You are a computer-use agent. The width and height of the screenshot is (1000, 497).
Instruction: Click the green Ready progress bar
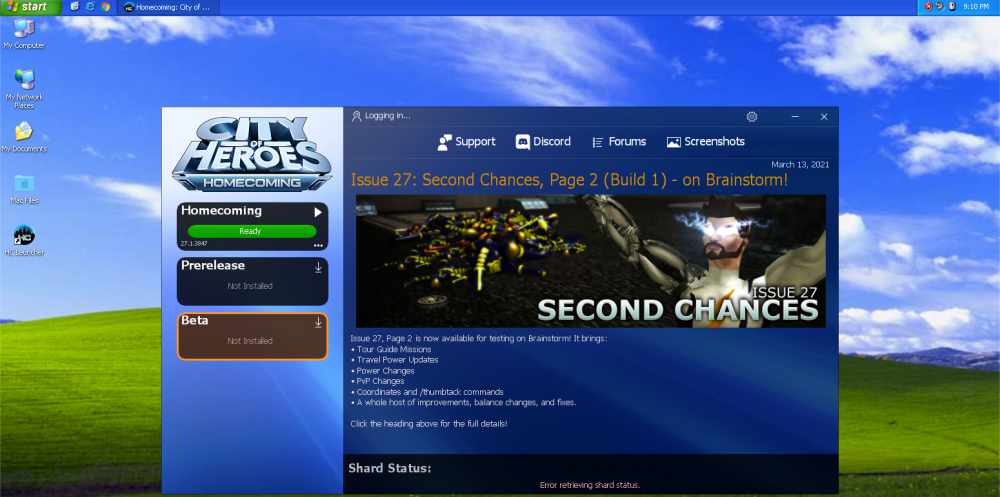(252, 231)
